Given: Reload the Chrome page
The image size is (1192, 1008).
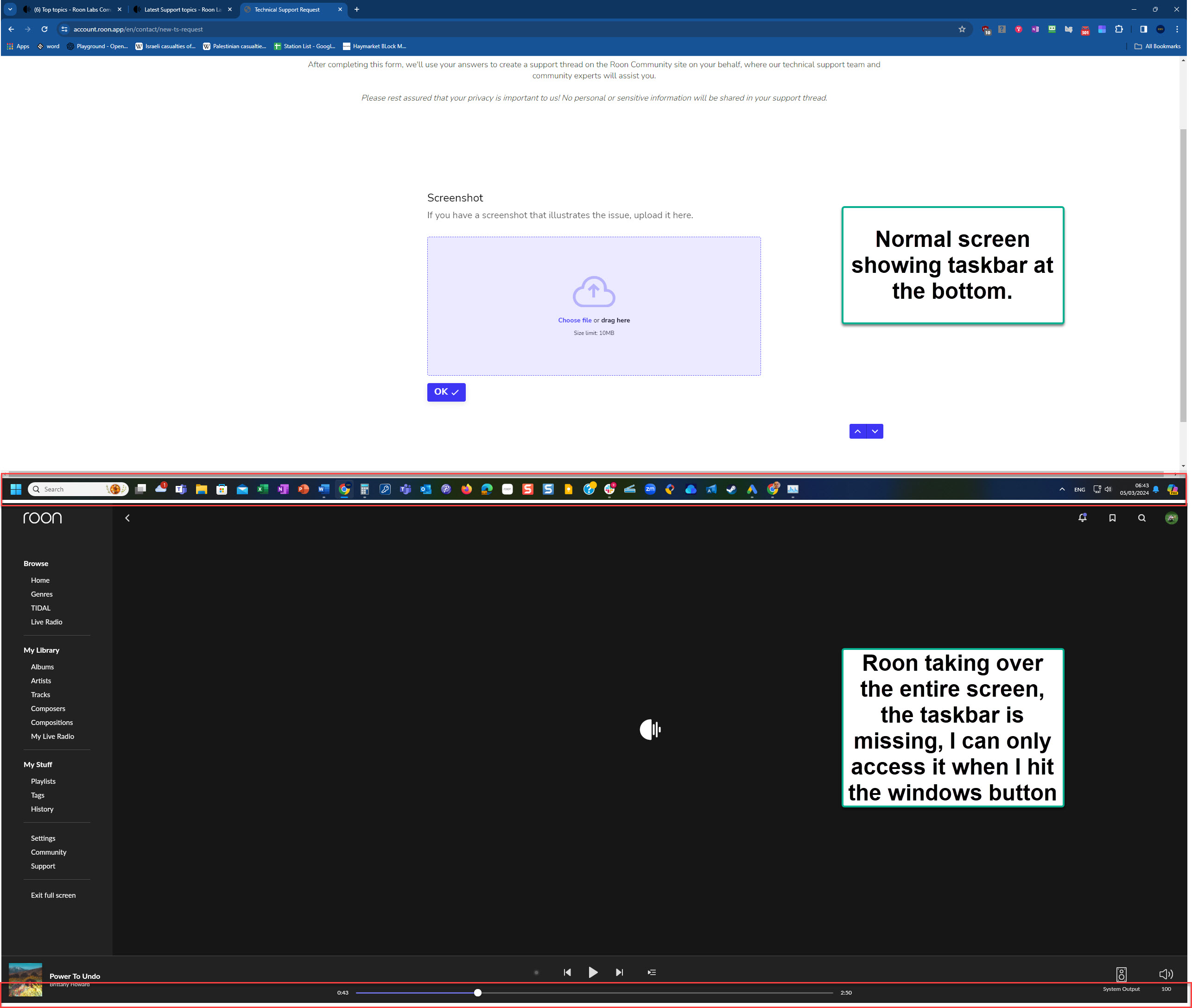Looking at the screenshot, I should point(44,29).
